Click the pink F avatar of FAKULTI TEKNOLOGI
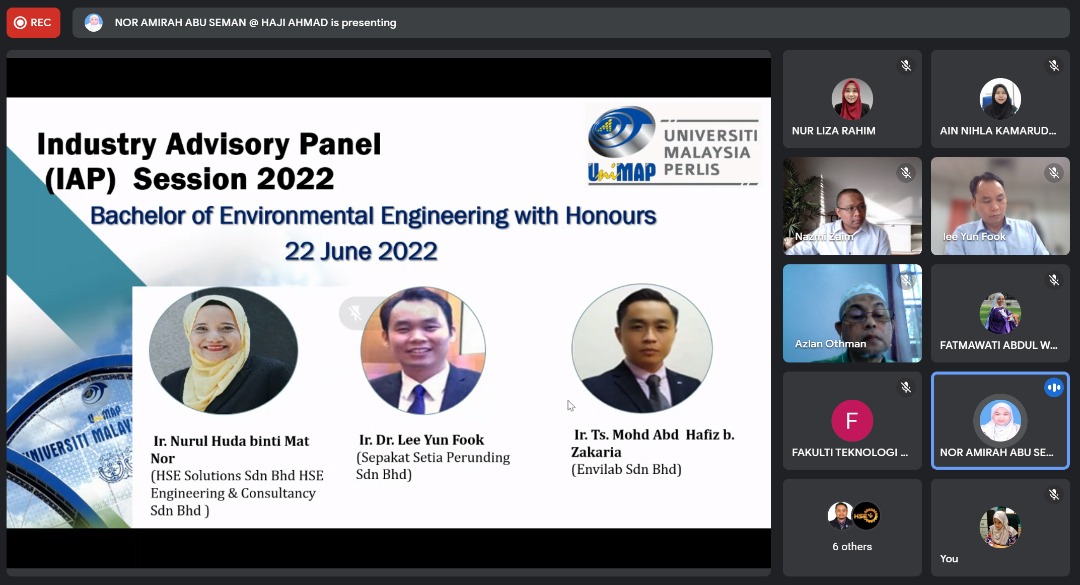The height and width of the screenshot is (585, 1080). click(852, 421)
